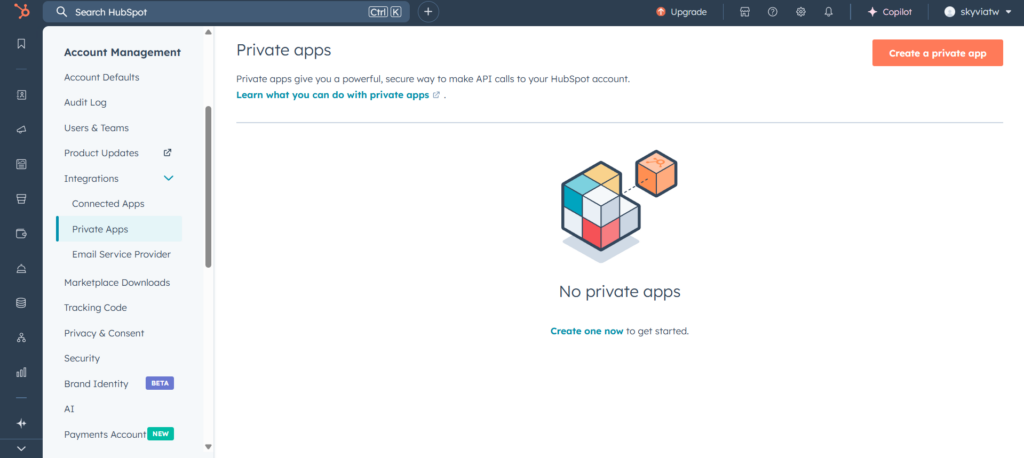Expand the left rail with bottom chevron
The image size is (1024, 458).
click(21, 448)
